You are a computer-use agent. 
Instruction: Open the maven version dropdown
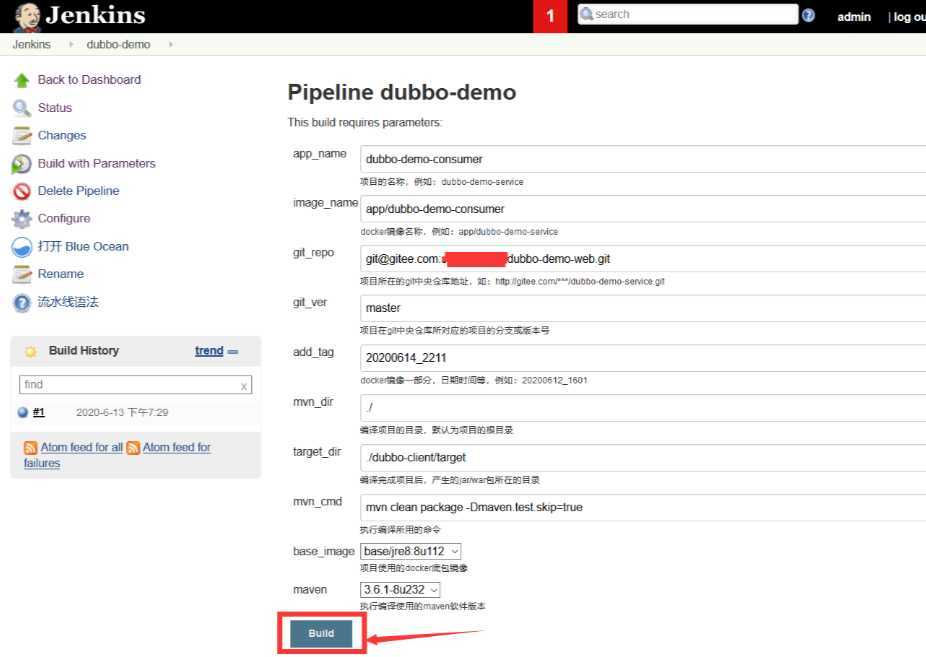[400, 590]
